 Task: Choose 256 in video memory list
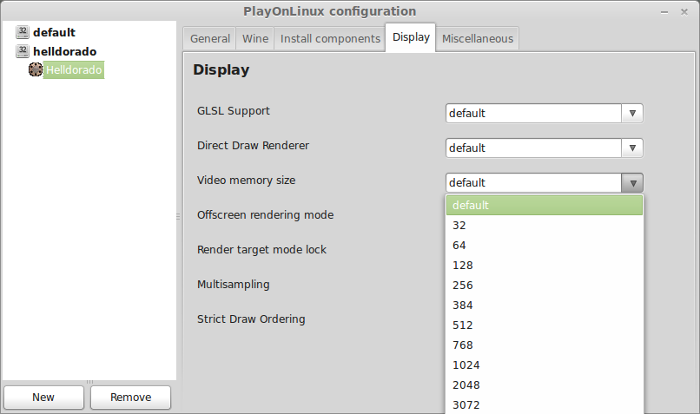tap(544, 285)
